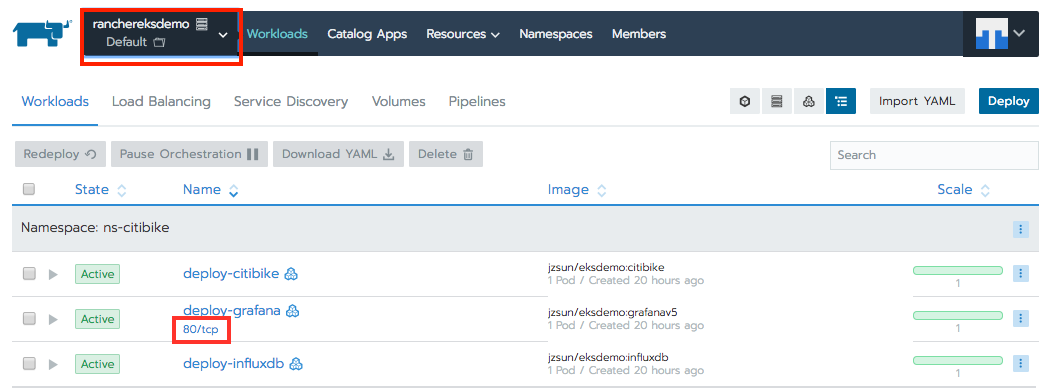Open the deploy-influxdb workload link
Screen dimensions: 1049x389
pyautogui.click(x=233, y=364)
